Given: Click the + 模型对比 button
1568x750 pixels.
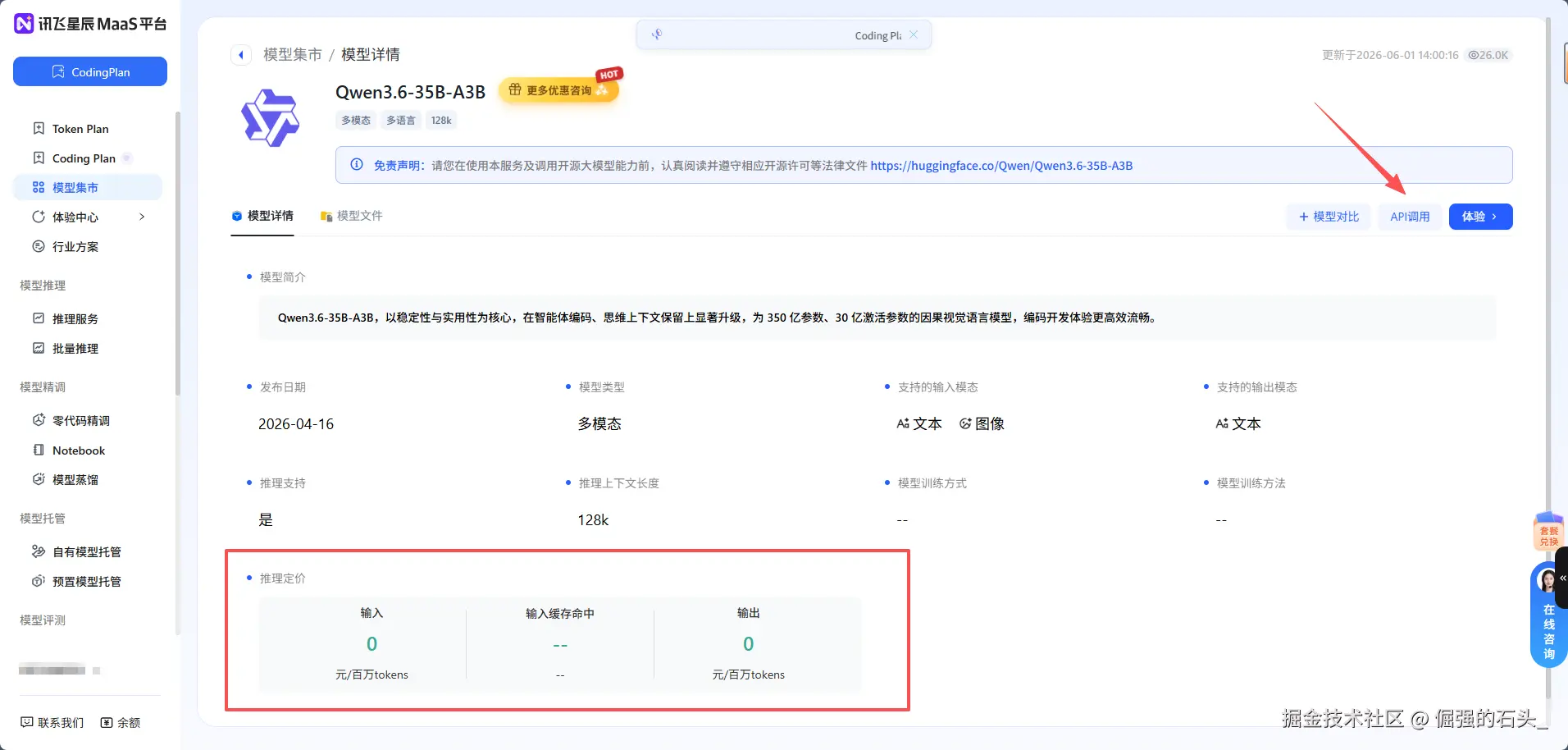Looking at the screenshot, I should coord(1329,217).
